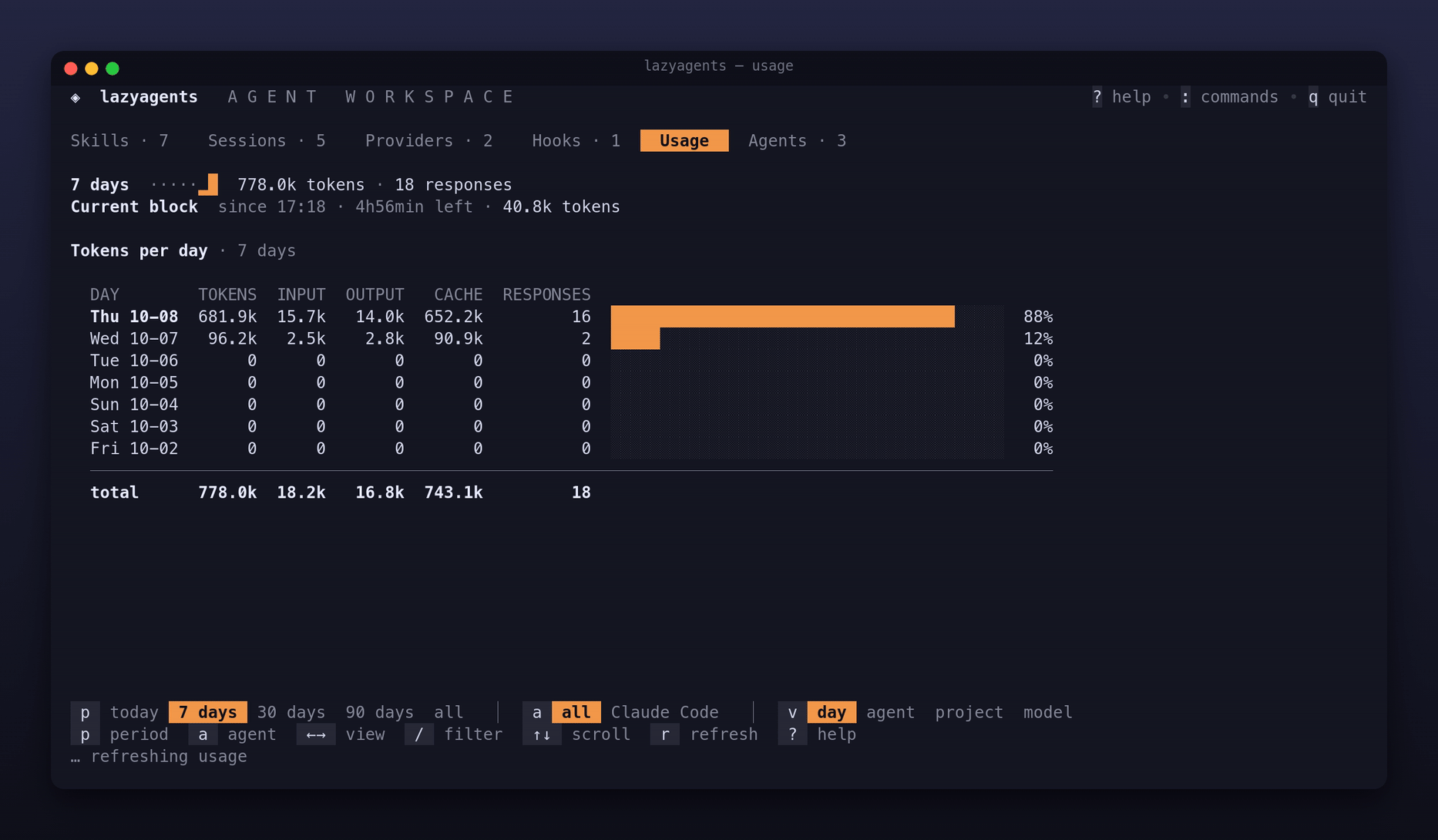Screen dimensions: 1438x840
Task: Click the 'q' quit key badge
Action: (x=1313, y=97)
